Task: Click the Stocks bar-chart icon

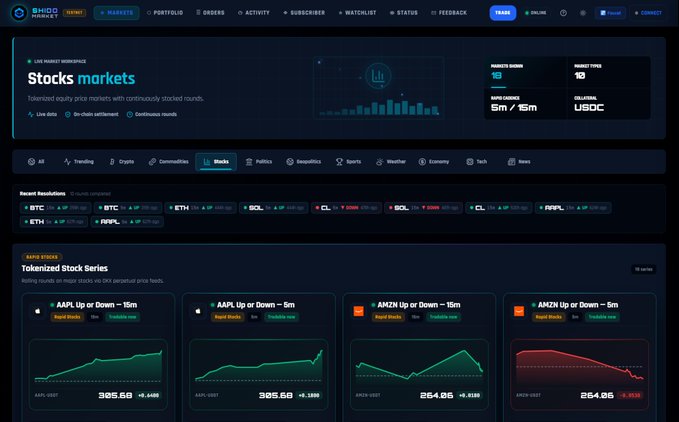Action: (207, 162)
